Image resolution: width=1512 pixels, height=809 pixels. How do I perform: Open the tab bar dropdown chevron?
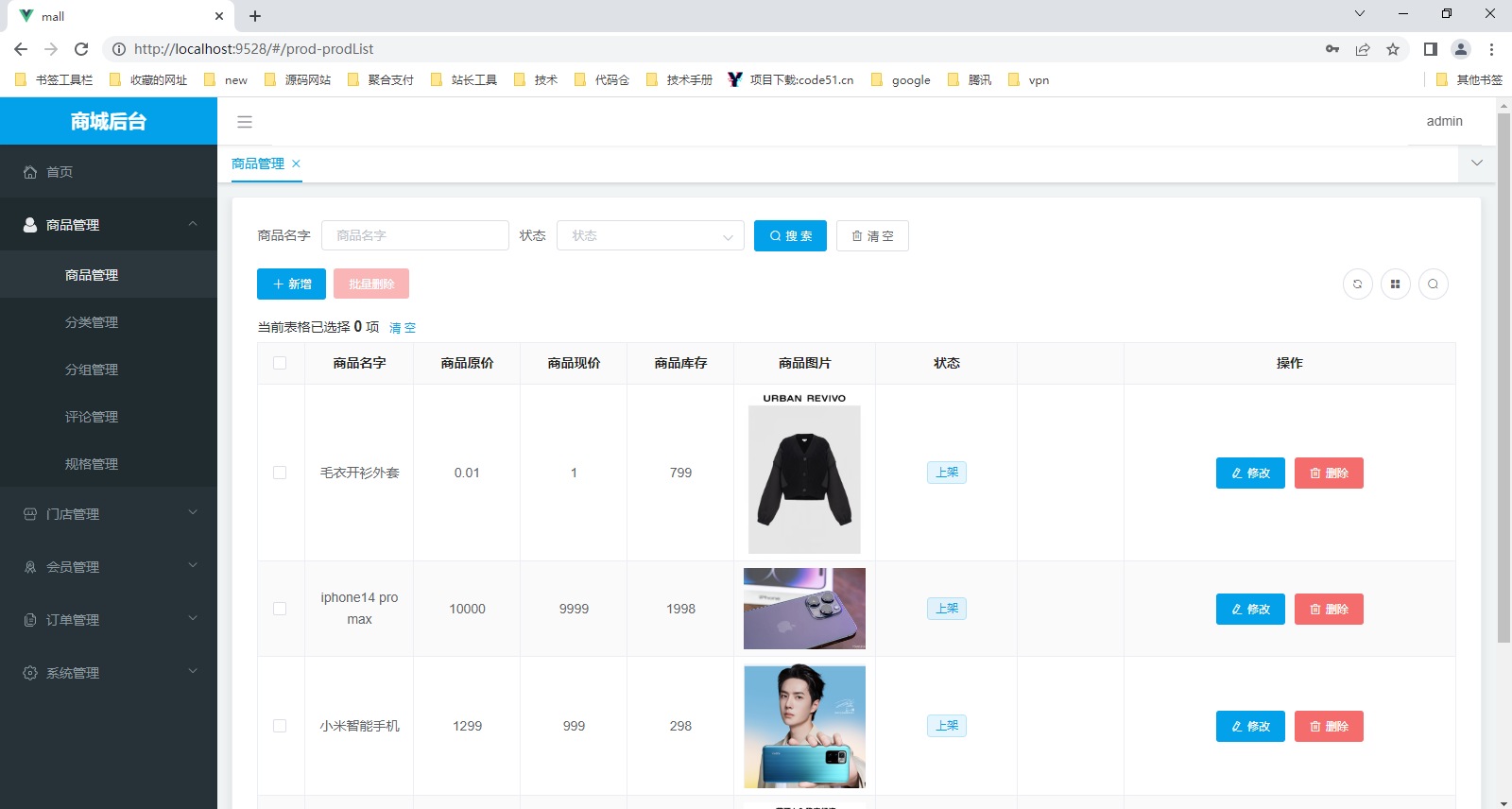(x=1477, y=164)
